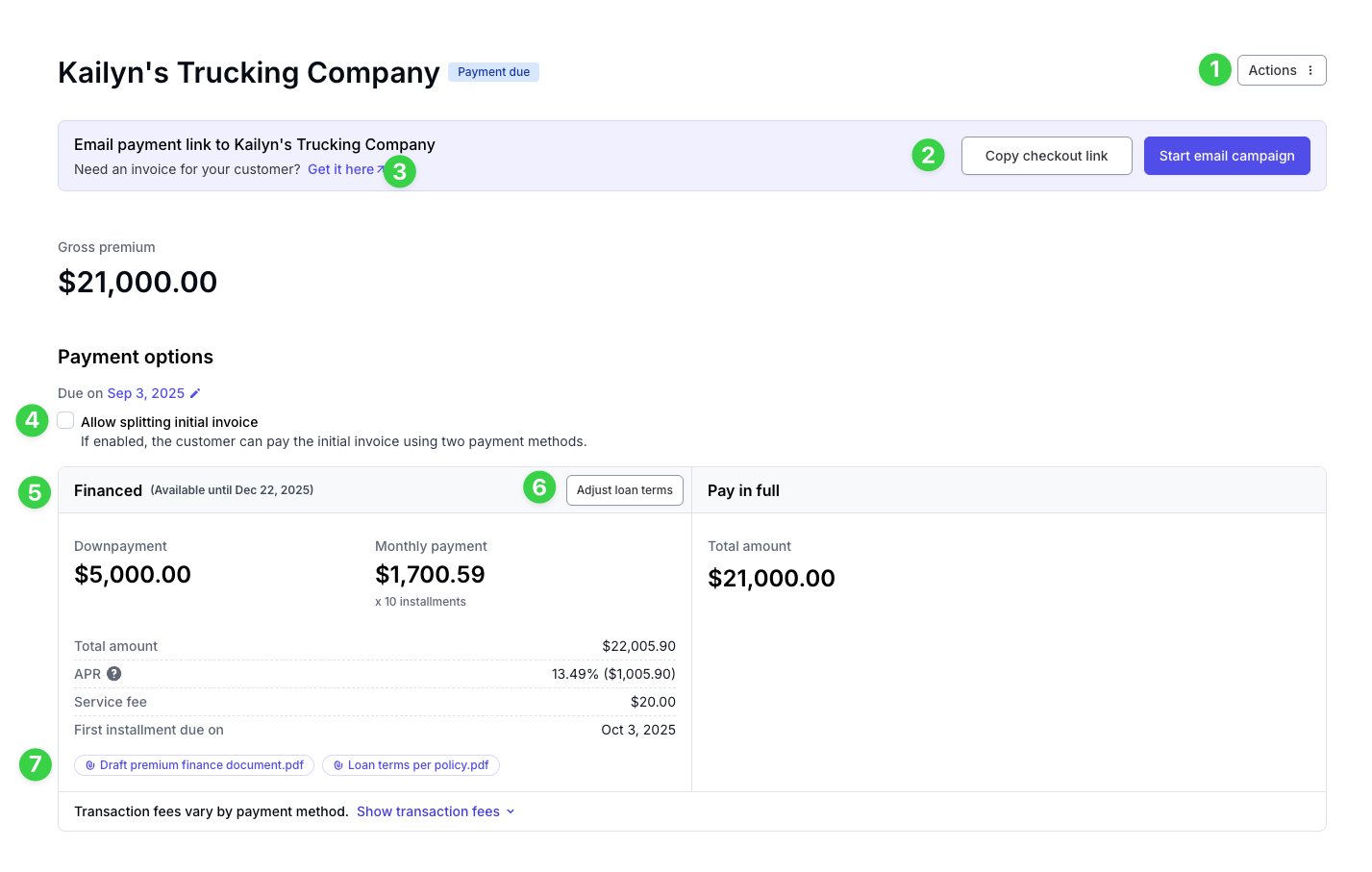Image resolution: width=1372 pixels, height=872 pixels.
Task: Click the green number 1 annotation marker
Action: click(x=1215, y=69)
